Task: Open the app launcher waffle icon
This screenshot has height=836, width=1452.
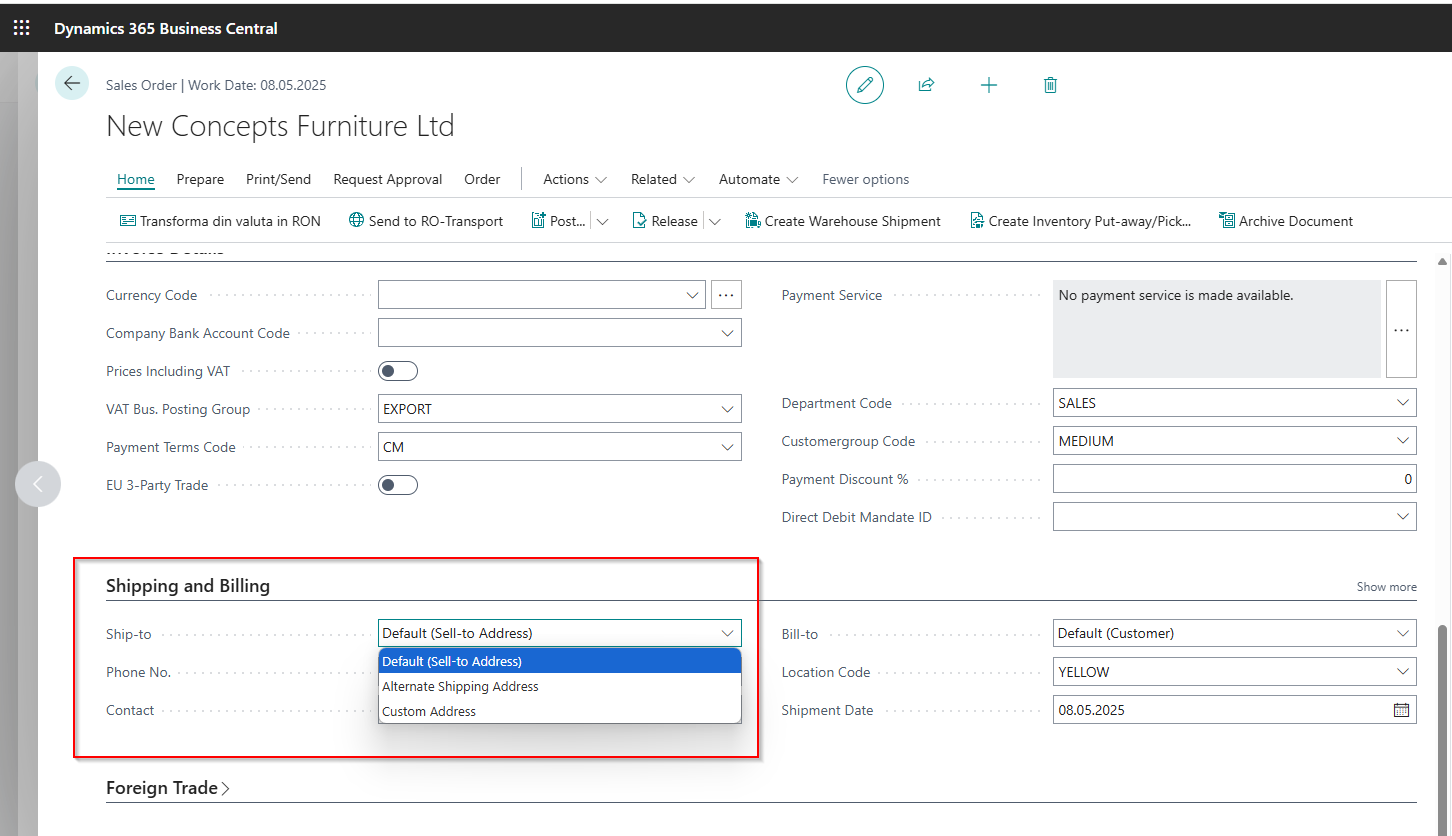Action: [x=21, y=28]
